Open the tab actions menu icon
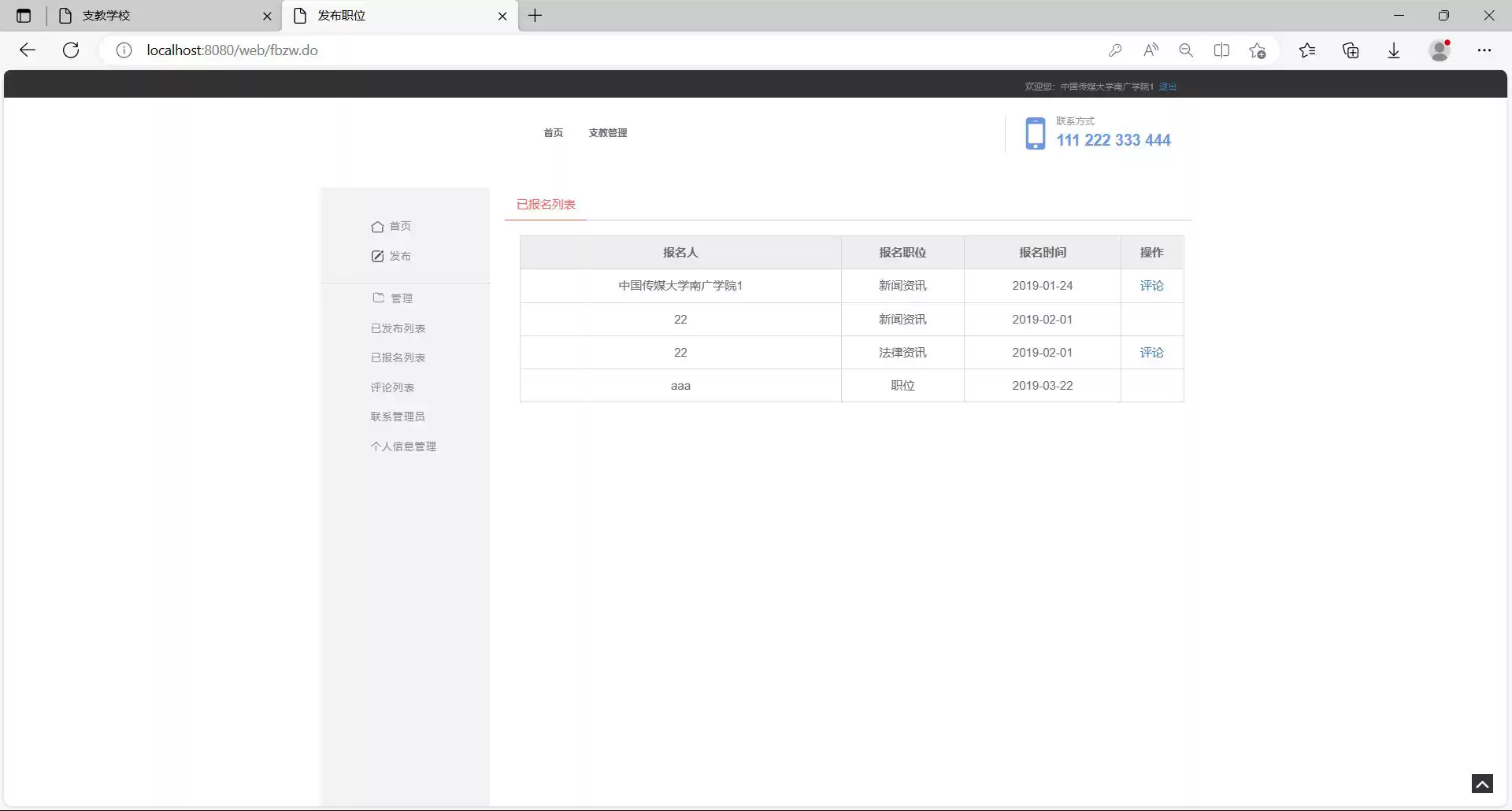The height and width of the screenshot is (811, 1512). point(24,16)
